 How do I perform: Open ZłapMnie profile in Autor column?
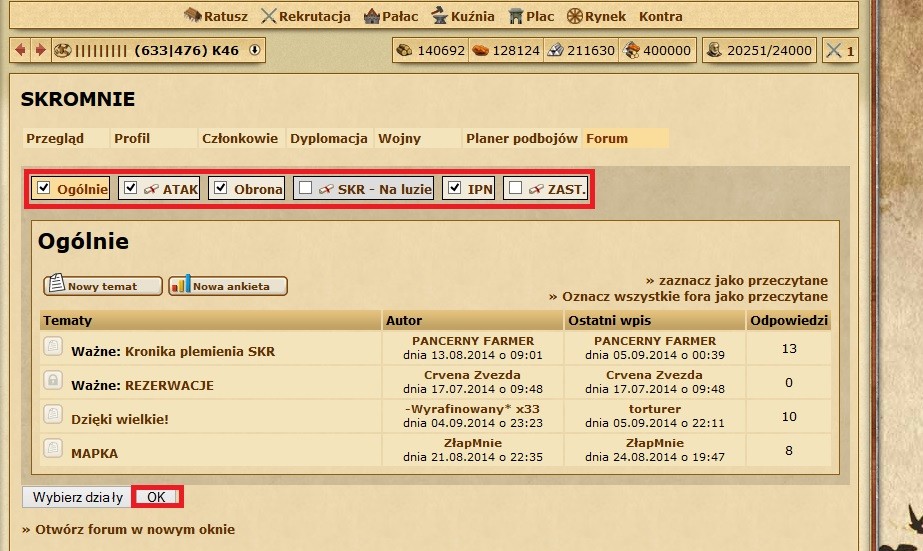(x=473, y=443)
